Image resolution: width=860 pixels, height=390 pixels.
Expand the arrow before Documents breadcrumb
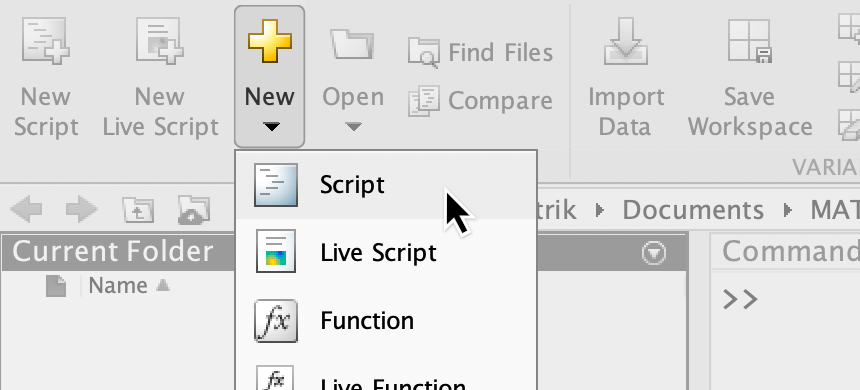[599, 210]
